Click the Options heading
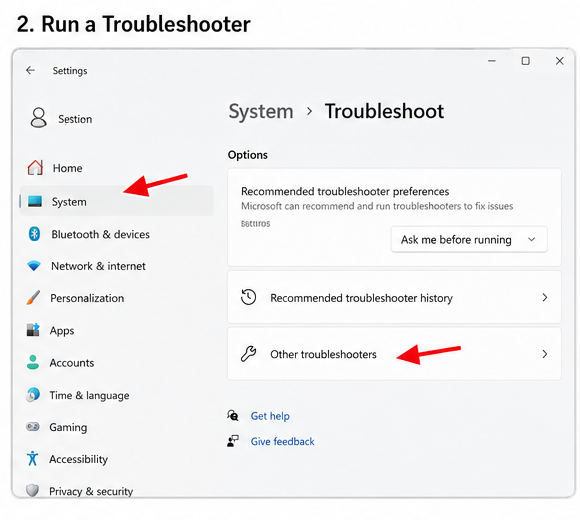 pyautogui.click(x=247, y=155)
